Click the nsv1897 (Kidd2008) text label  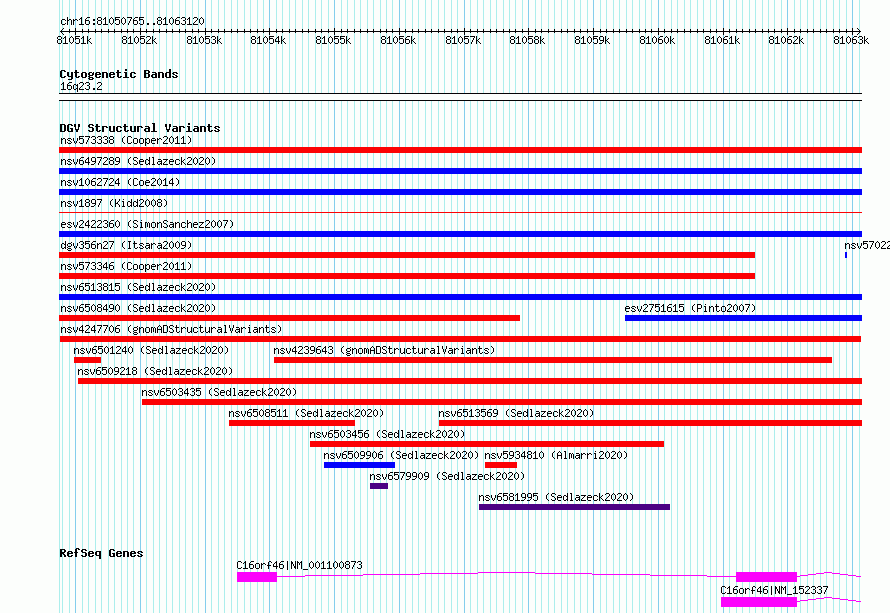point(114,203)
